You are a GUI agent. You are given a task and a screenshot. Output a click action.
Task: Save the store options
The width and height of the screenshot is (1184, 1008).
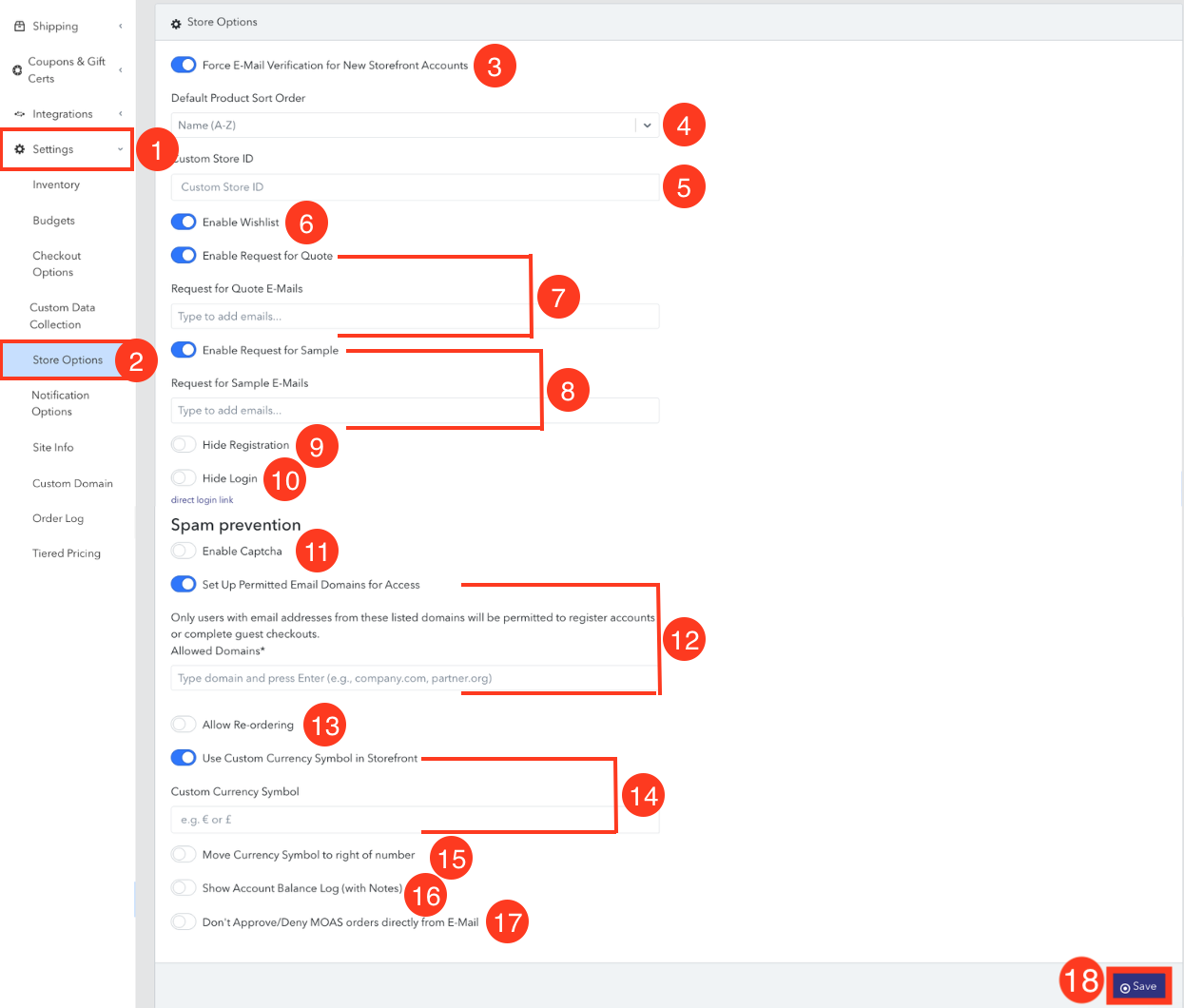coord(1138,987)
